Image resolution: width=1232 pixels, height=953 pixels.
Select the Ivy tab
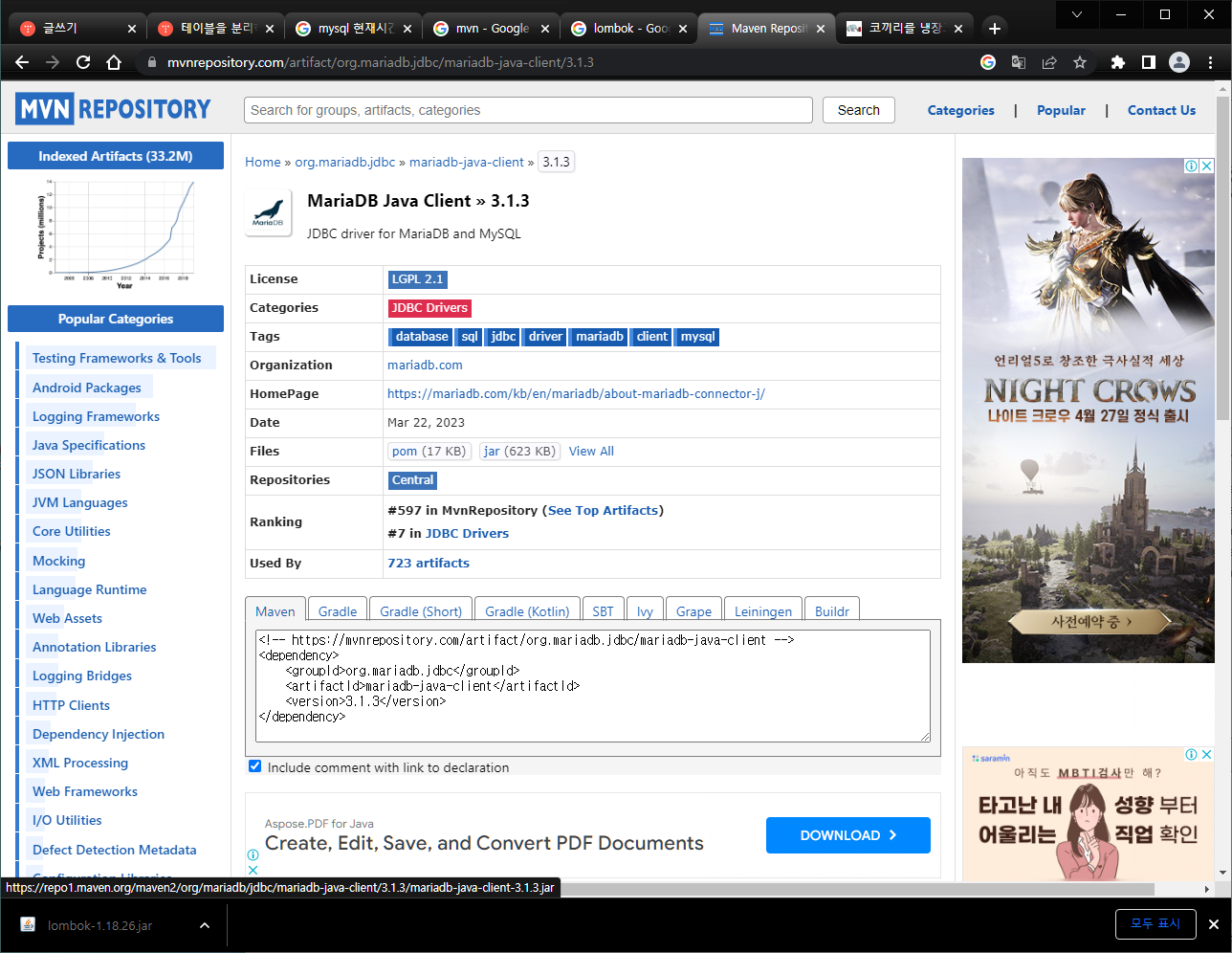click(646, 611)
